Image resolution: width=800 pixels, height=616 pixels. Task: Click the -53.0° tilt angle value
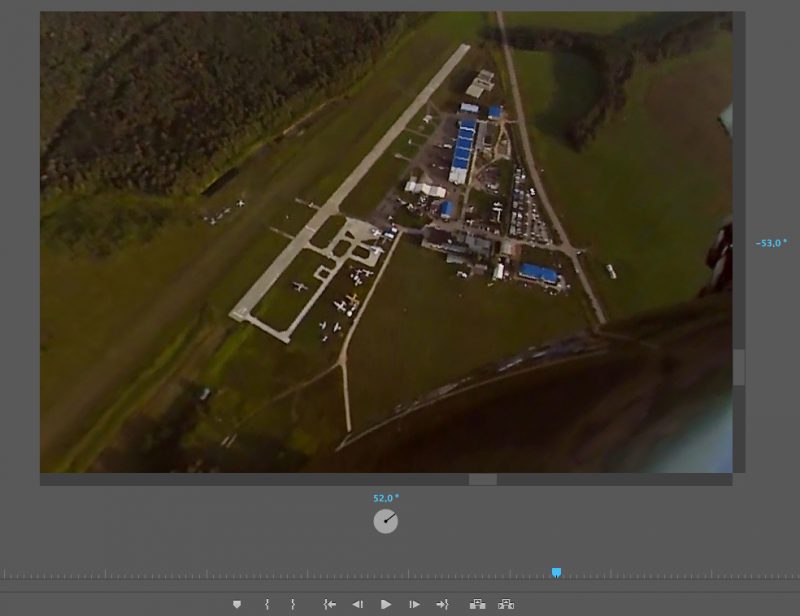point(771,243)
